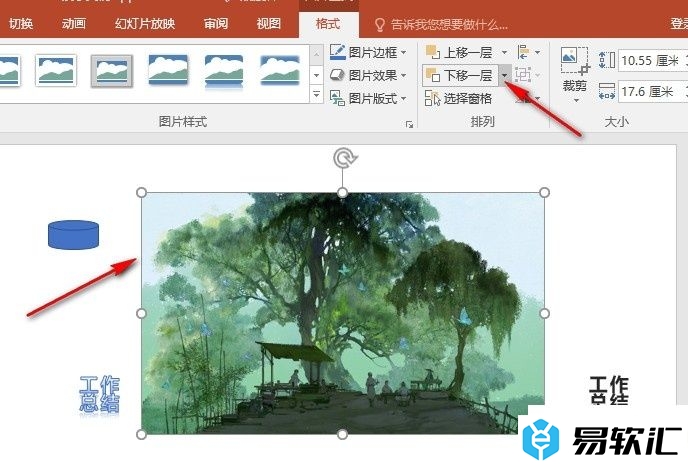This screenshot has height=465, width=688.
Task: Expand the 裁剪 dropdown arrow
Action: [x=577, y=101]
